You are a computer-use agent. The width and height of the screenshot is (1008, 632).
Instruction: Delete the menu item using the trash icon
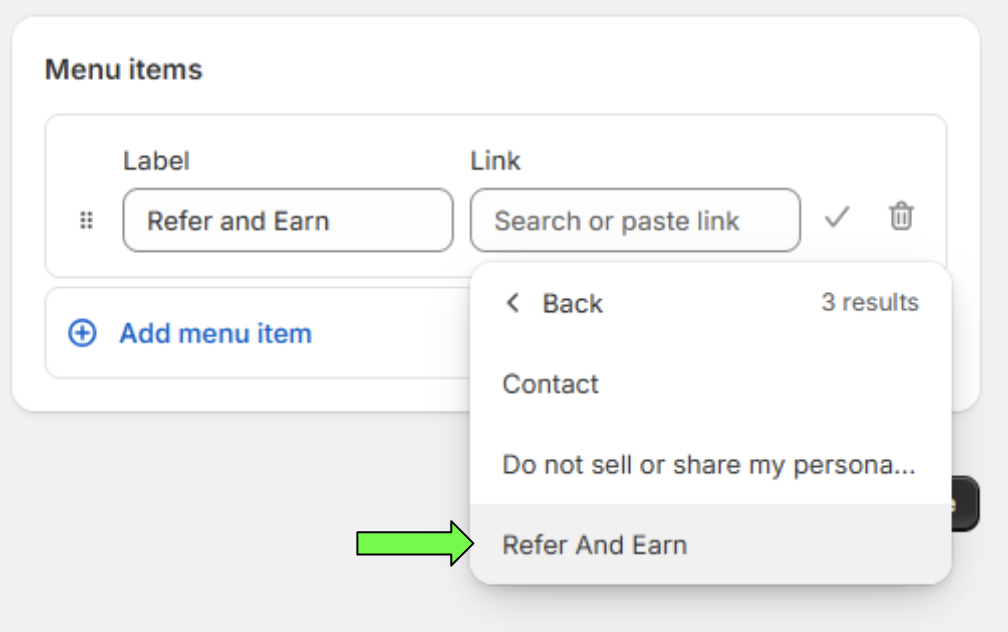901,216
